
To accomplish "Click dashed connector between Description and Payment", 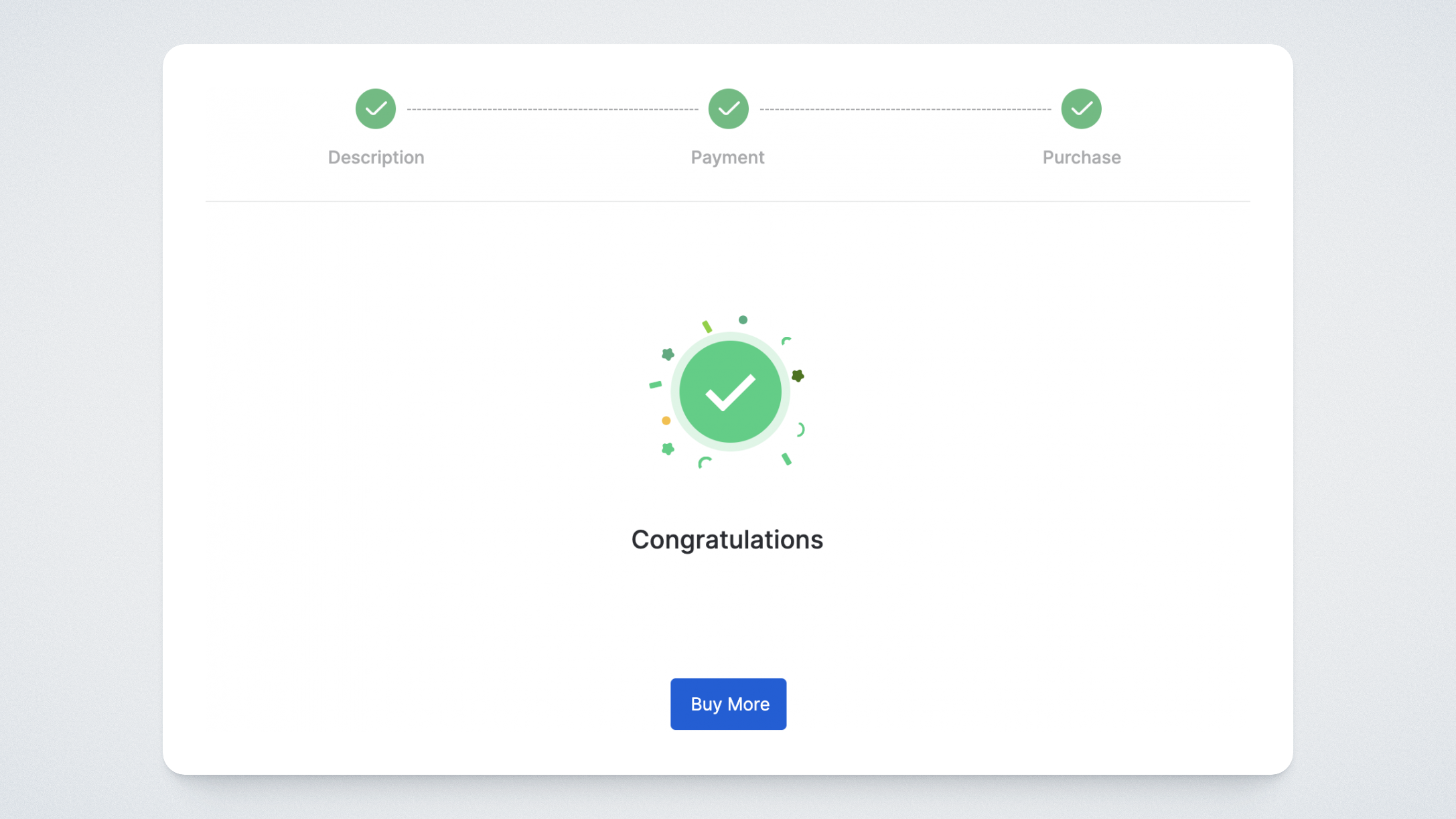I will [x=552, y=109].
